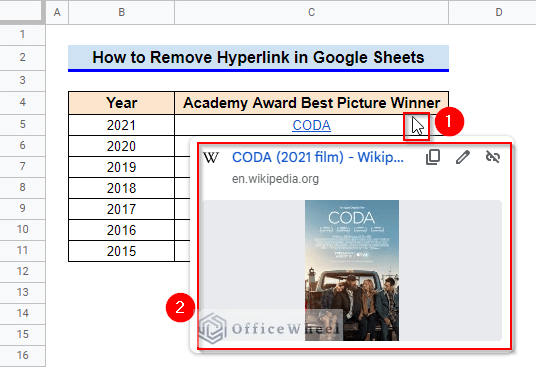Screen dimensions: 536x367
Task: Copy link icon in hyperlink preview card
Action: (433, 157)
